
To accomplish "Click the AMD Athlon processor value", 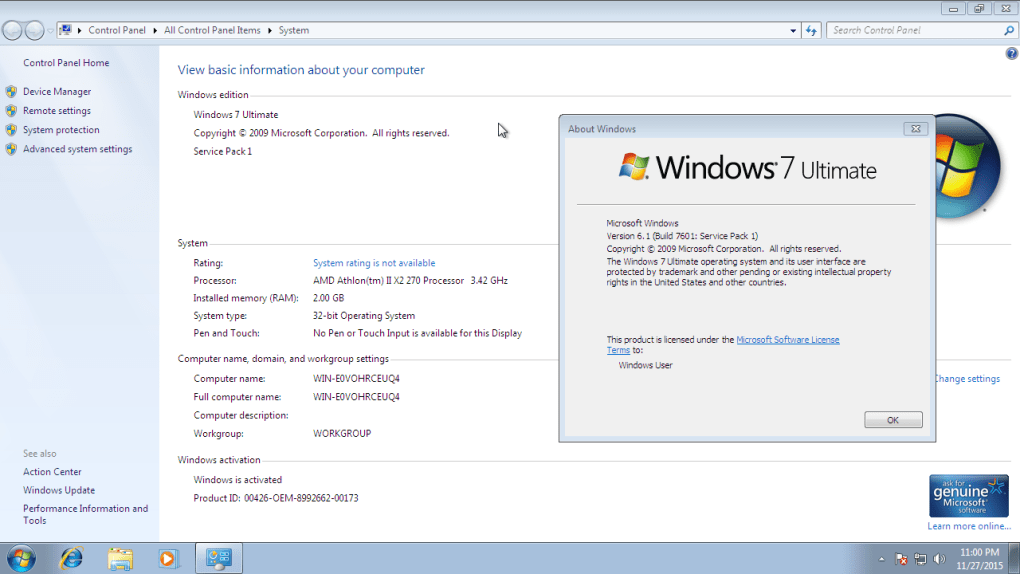I will 410,280.
